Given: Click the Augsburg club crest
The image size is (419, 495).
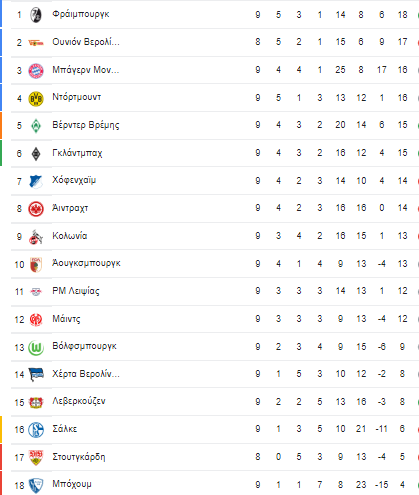Looking at the screenshot, I should pos(36,265).
